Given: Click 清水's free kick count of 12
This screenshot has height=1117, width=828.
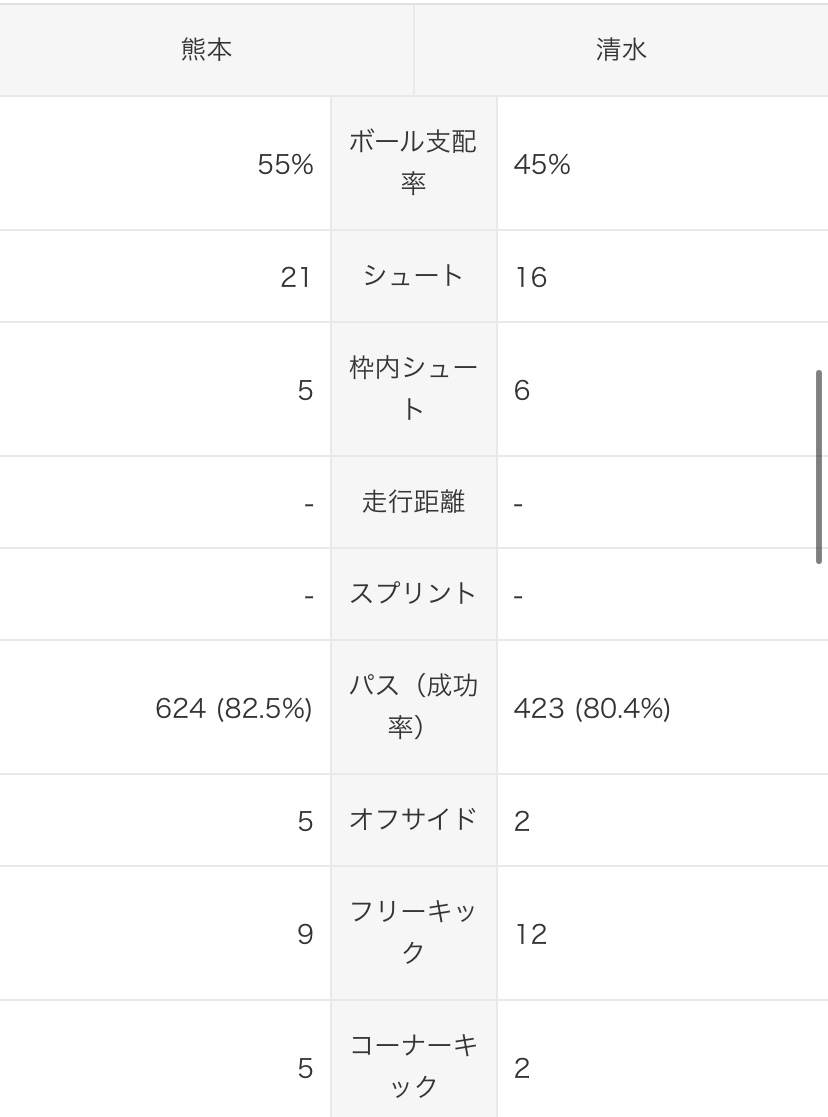Looking at the screenshot, I should point(531,934).
